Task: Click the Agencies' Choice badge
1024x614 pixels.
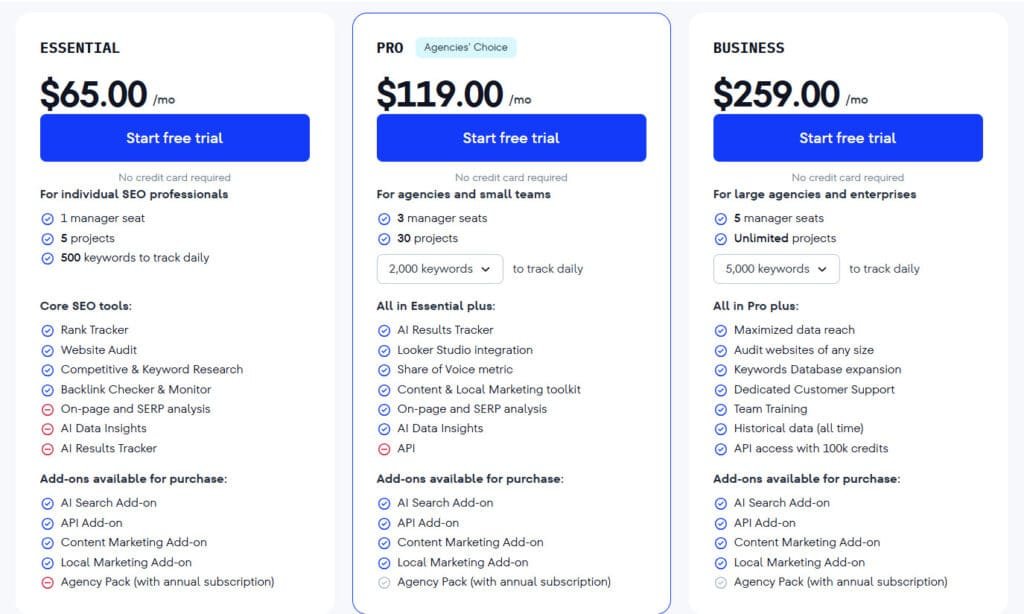Action: tap(466, 47)
